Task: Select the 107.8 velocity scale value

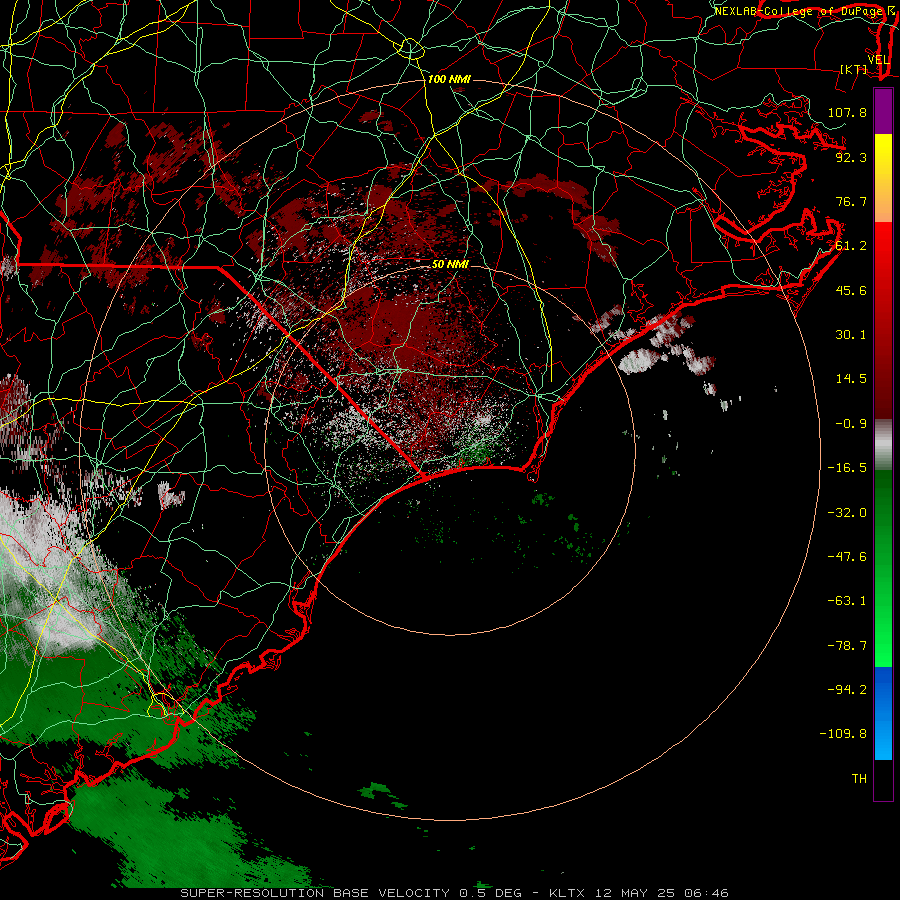Action: [847, 112]
